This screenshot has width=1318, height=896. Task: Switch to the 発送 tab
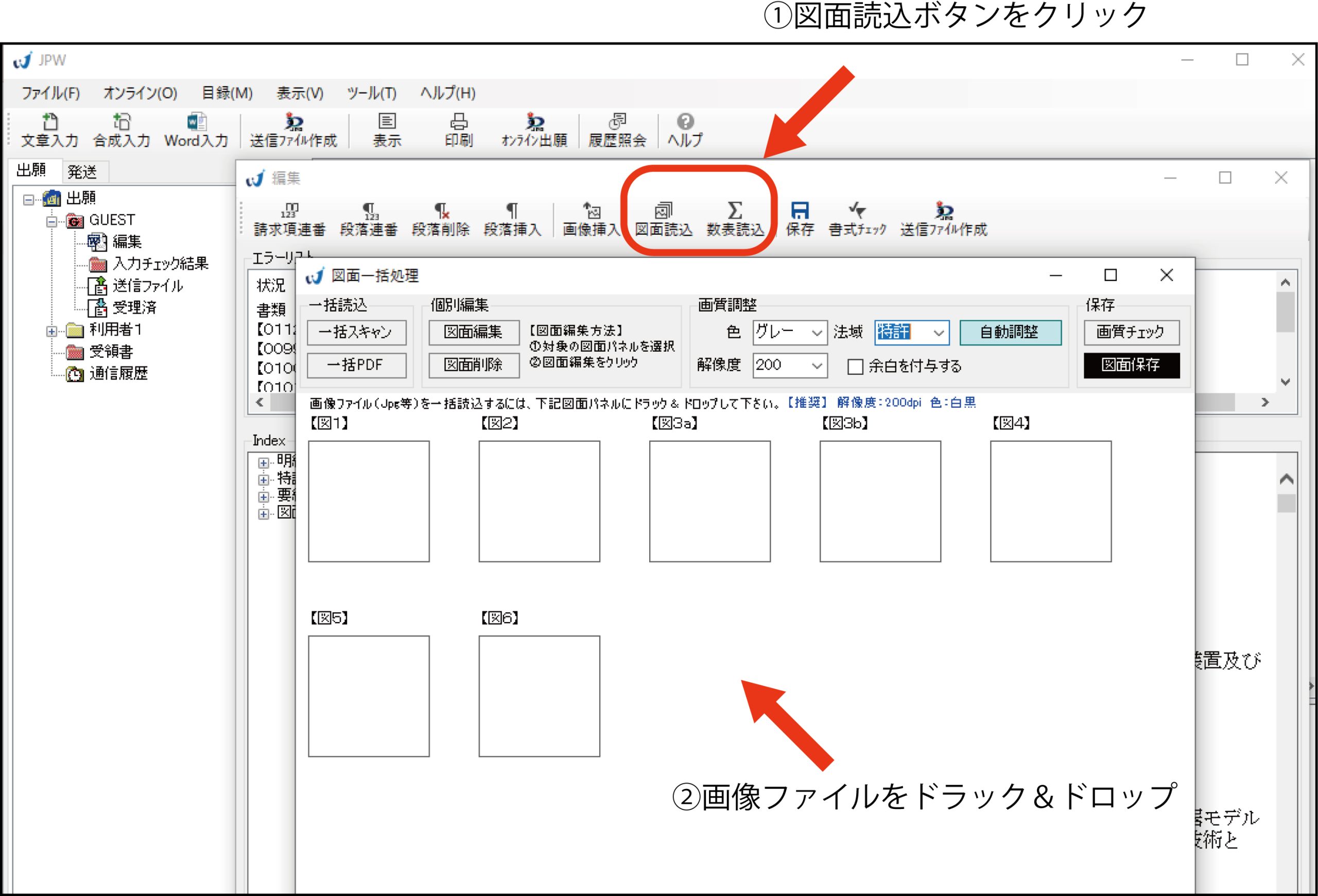pyautogui.click(x=82, y=171)
